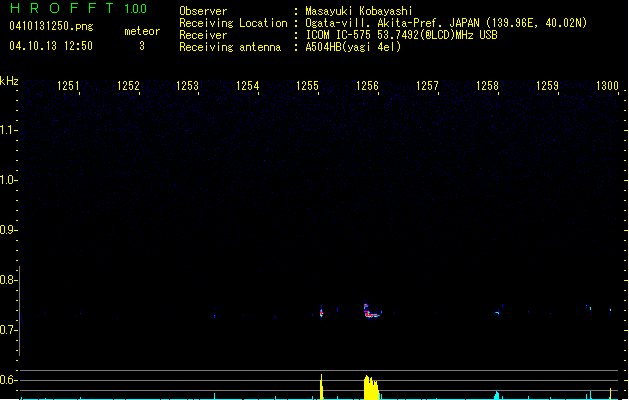Click the 1254 time axis marker

tap(248, 86)
